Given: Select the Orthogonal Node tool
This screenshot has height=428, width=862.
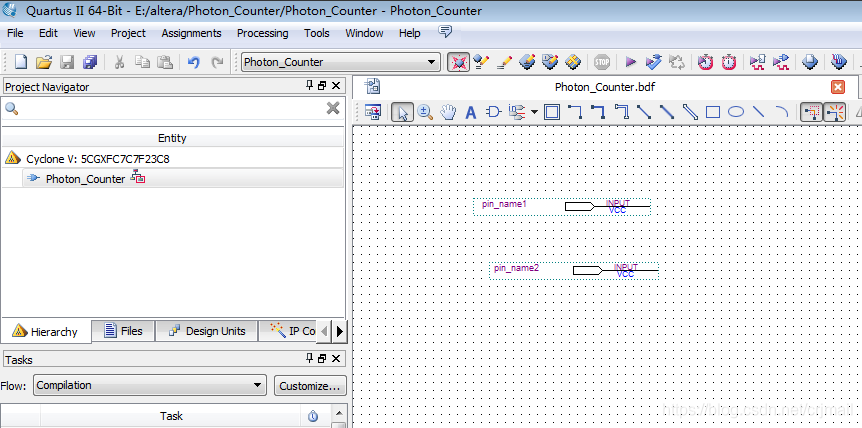Looking at the screenshot, I should [574, 112].
